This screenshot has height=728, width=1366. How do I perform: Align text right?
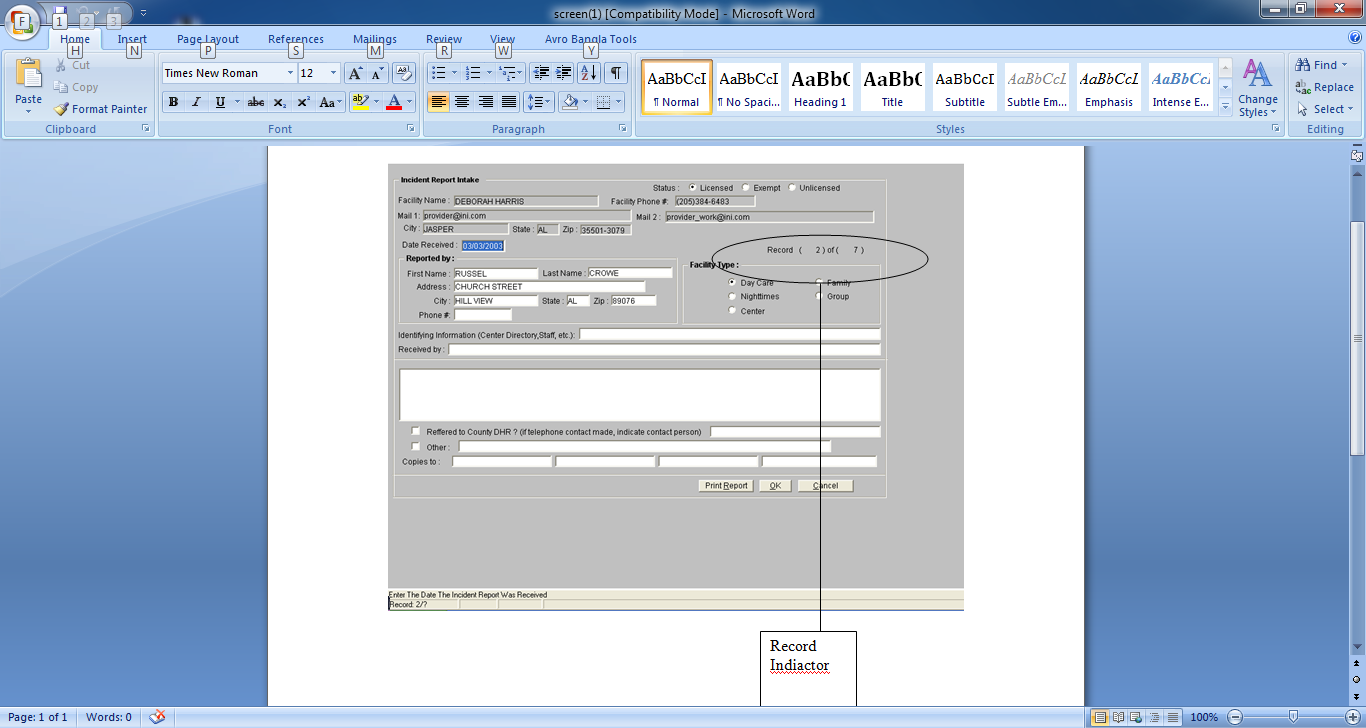point(486,102)
